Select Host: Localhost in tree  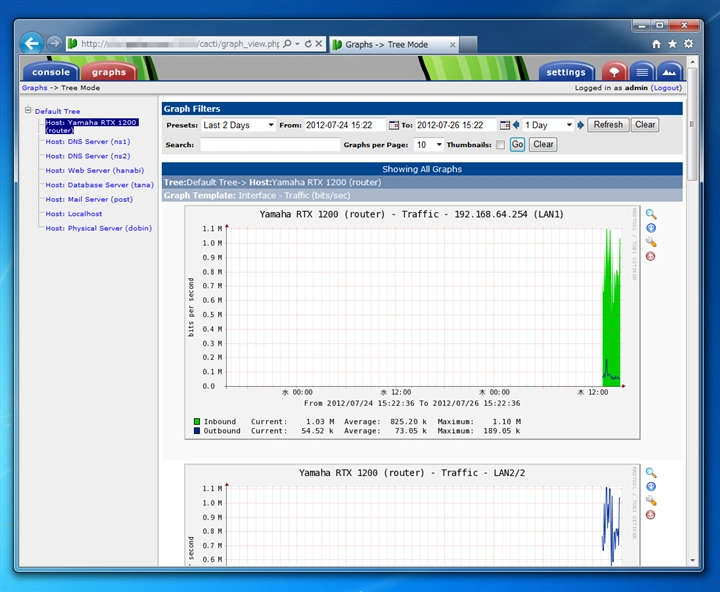click(74, 214)
